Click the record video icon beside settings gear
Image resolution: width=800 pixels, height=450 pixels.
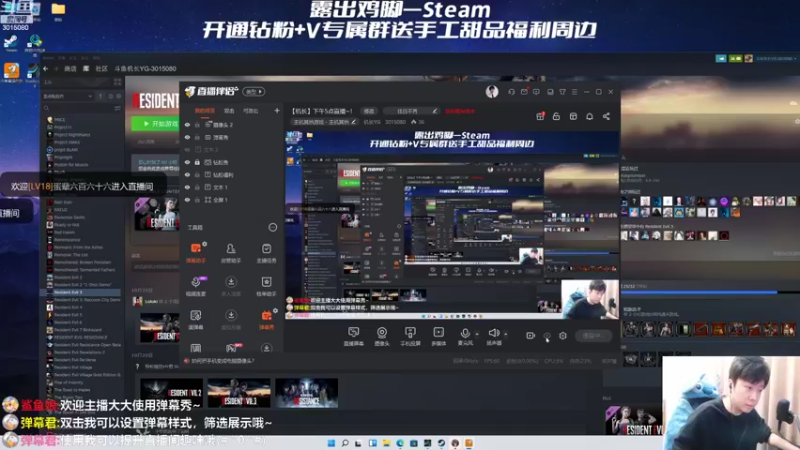[530, 336]
